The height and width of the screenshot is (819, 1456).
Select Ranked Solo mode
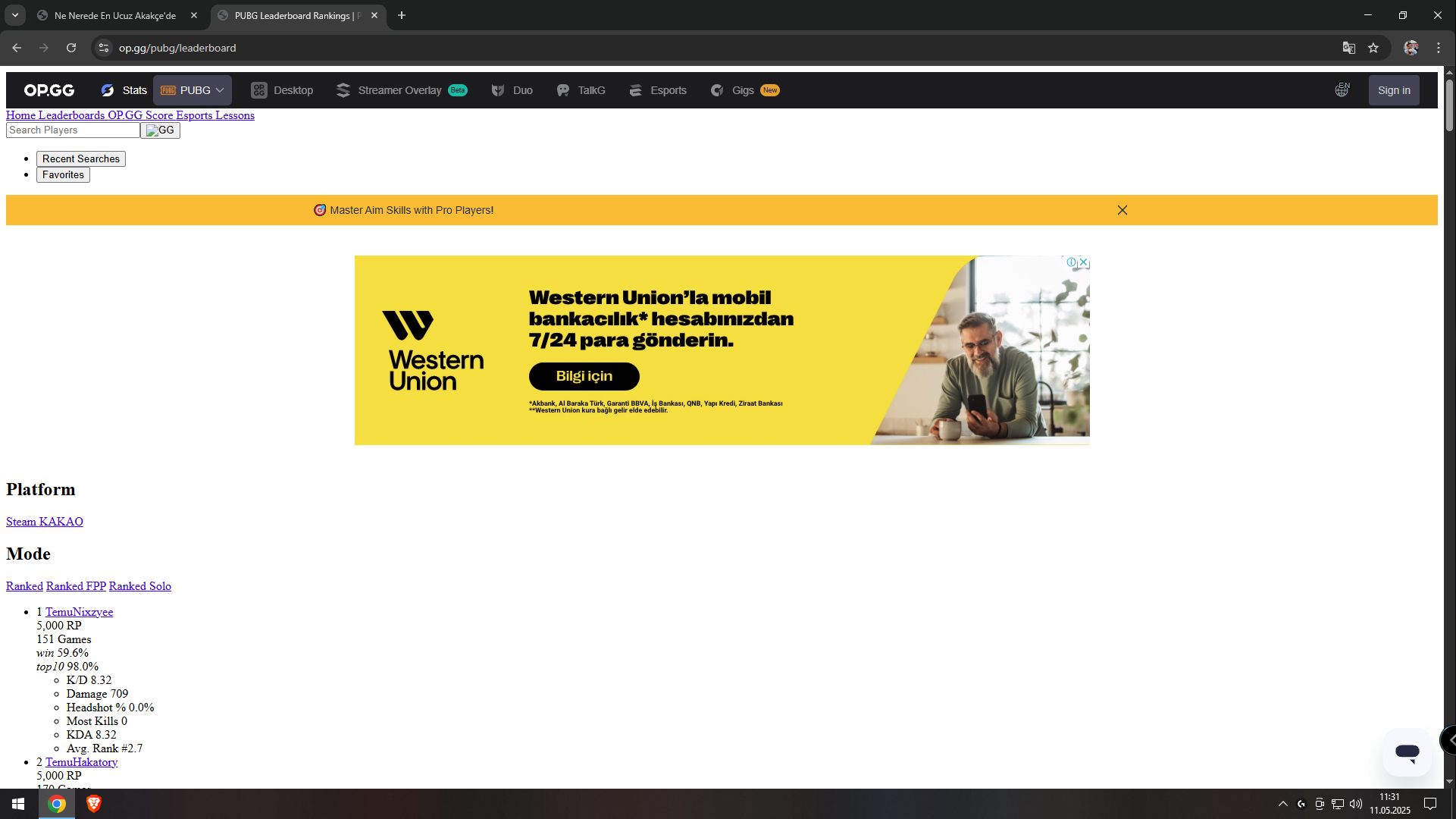click(140, 586)
